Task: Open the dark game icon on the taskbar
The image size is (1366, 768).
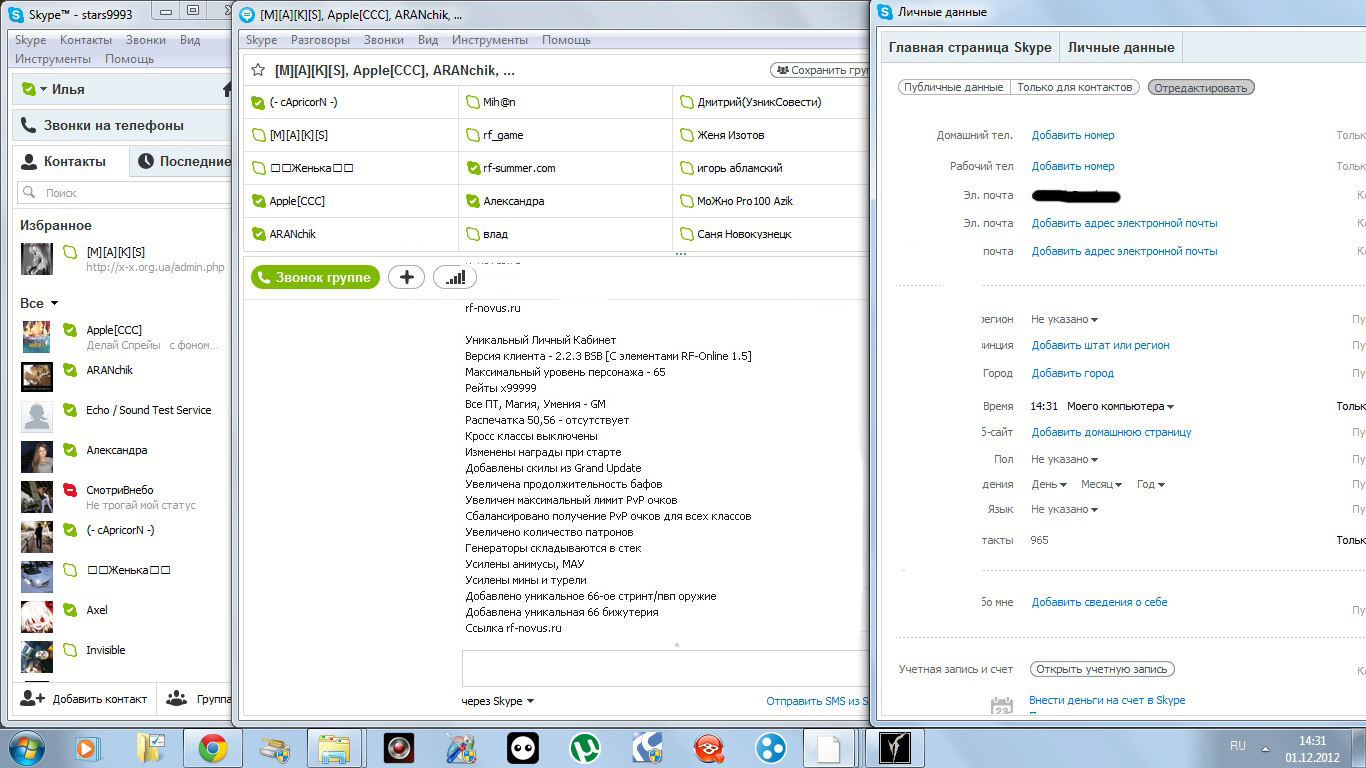Action: tap(894, 748)
